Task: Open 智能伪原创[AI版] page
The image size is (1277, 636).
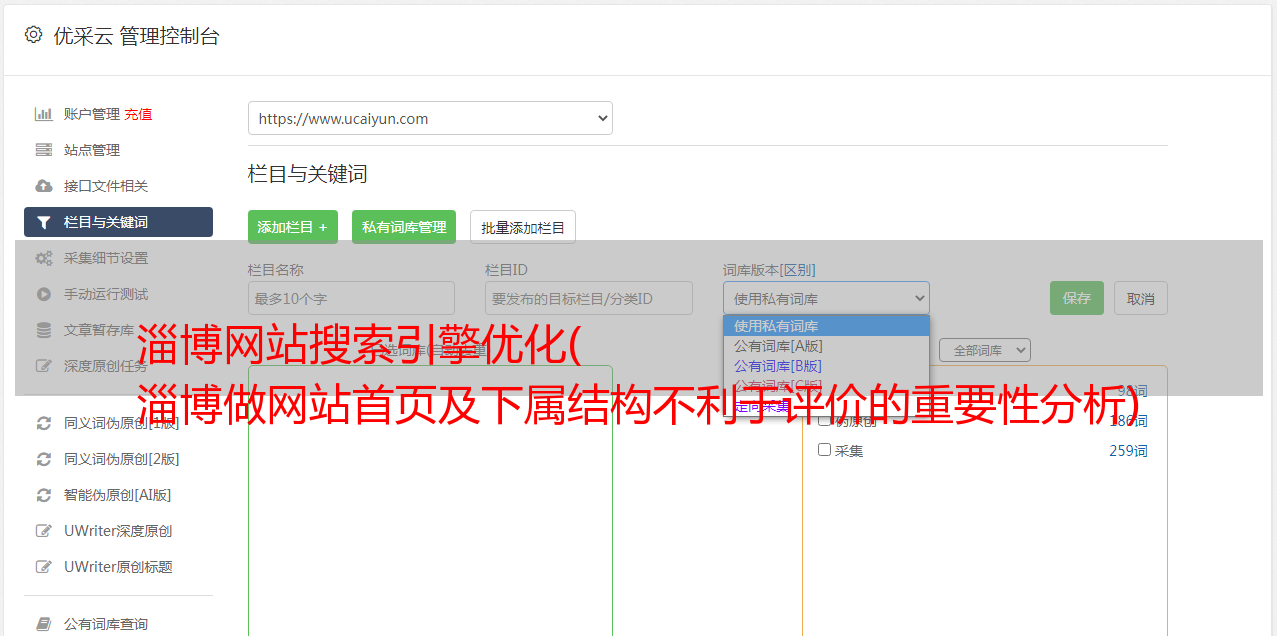Action: click(x=118, y=495)
